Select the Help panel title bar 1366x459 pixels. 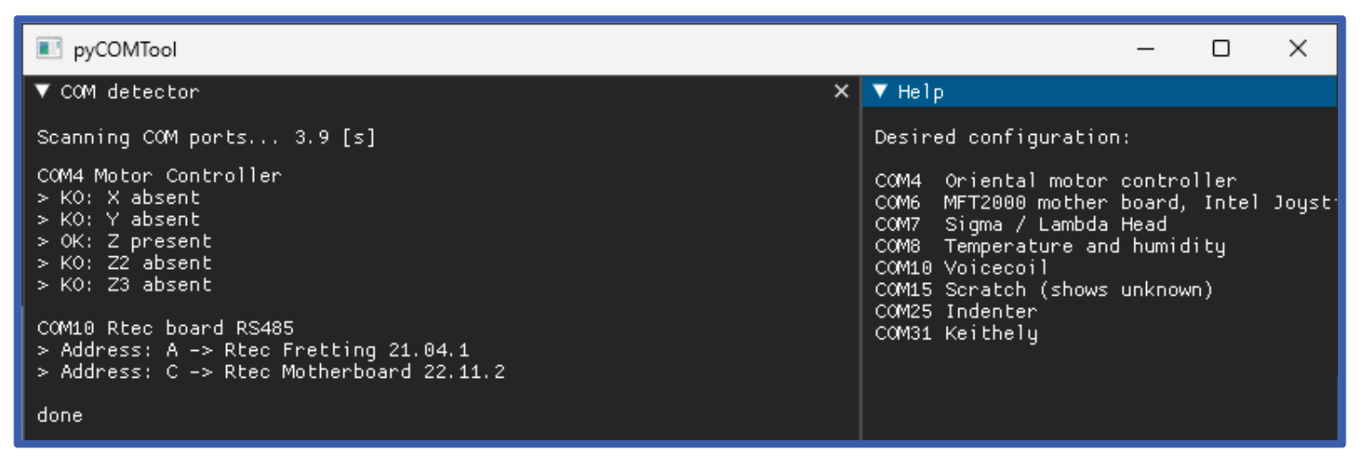[x=1100, y=91]
